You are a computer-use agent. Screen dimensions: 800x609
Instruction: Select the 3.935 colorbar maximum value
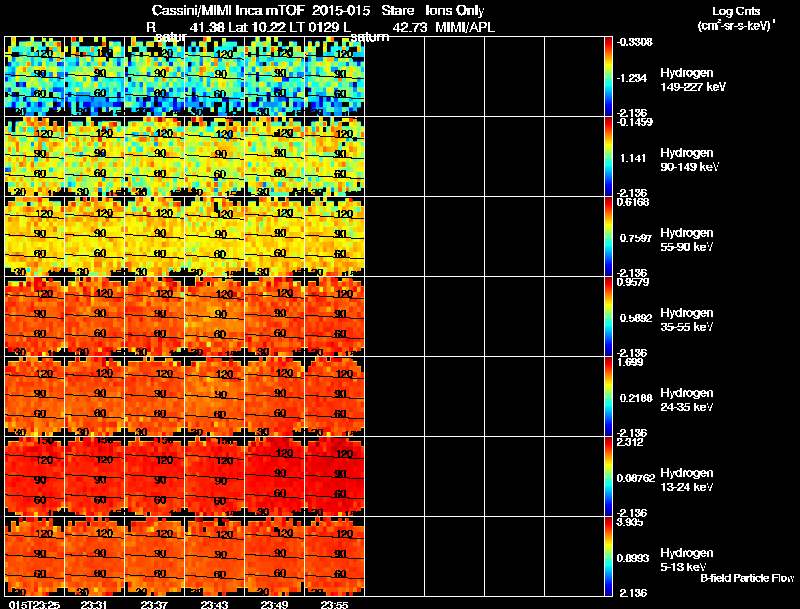[x=630, y=522]
